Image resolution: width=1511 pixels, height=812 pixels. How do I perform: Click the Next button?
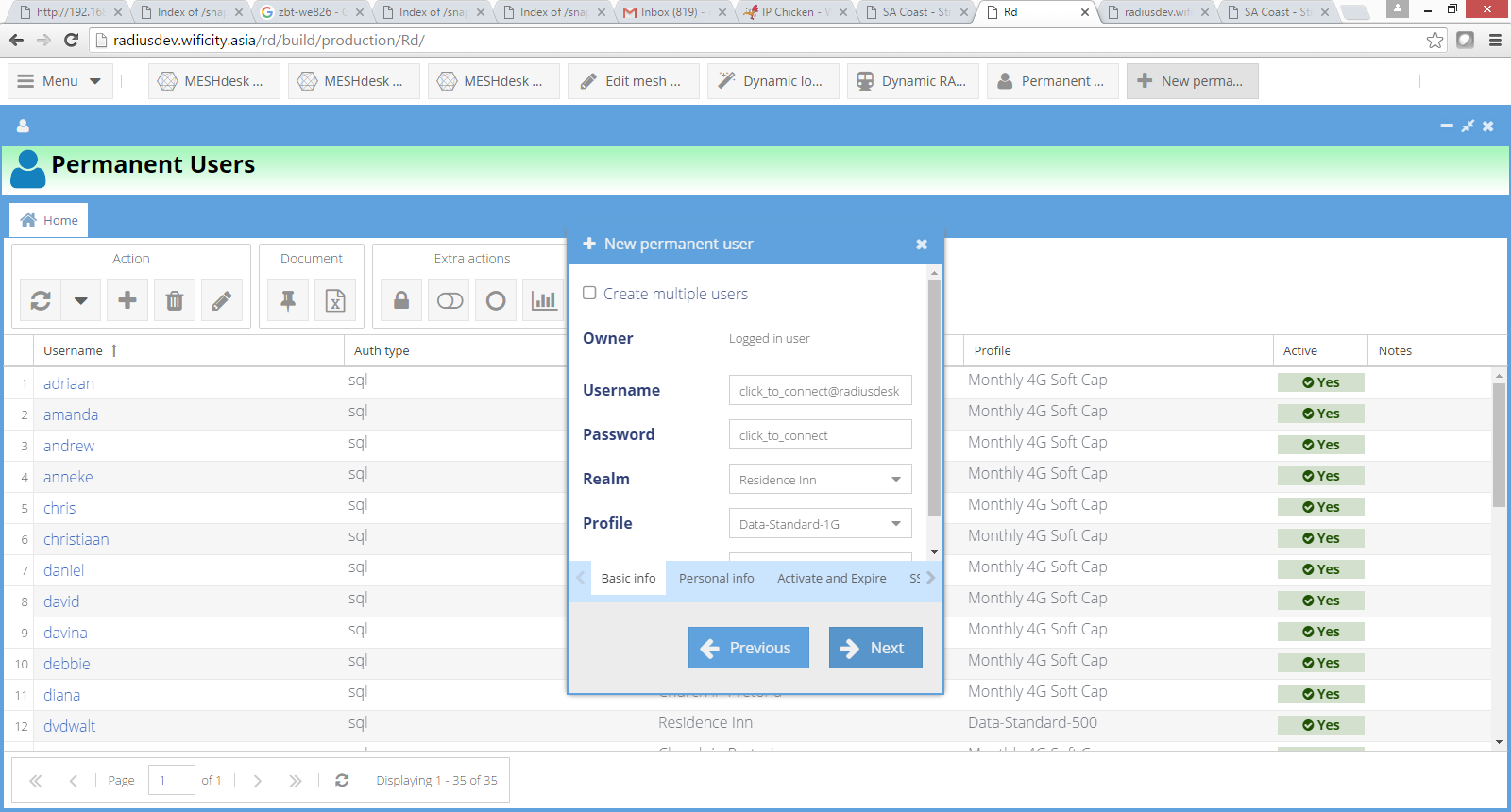click(874, 648)
